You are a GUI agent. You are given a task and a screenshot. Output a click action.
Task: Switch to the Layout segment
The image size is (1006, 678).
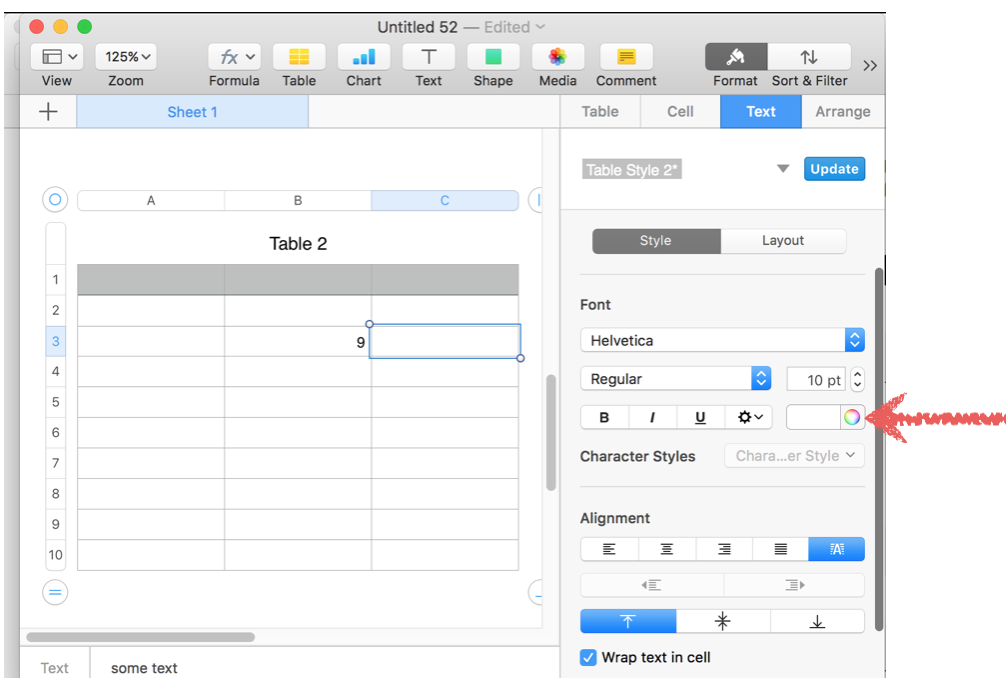tap(783, 241)
